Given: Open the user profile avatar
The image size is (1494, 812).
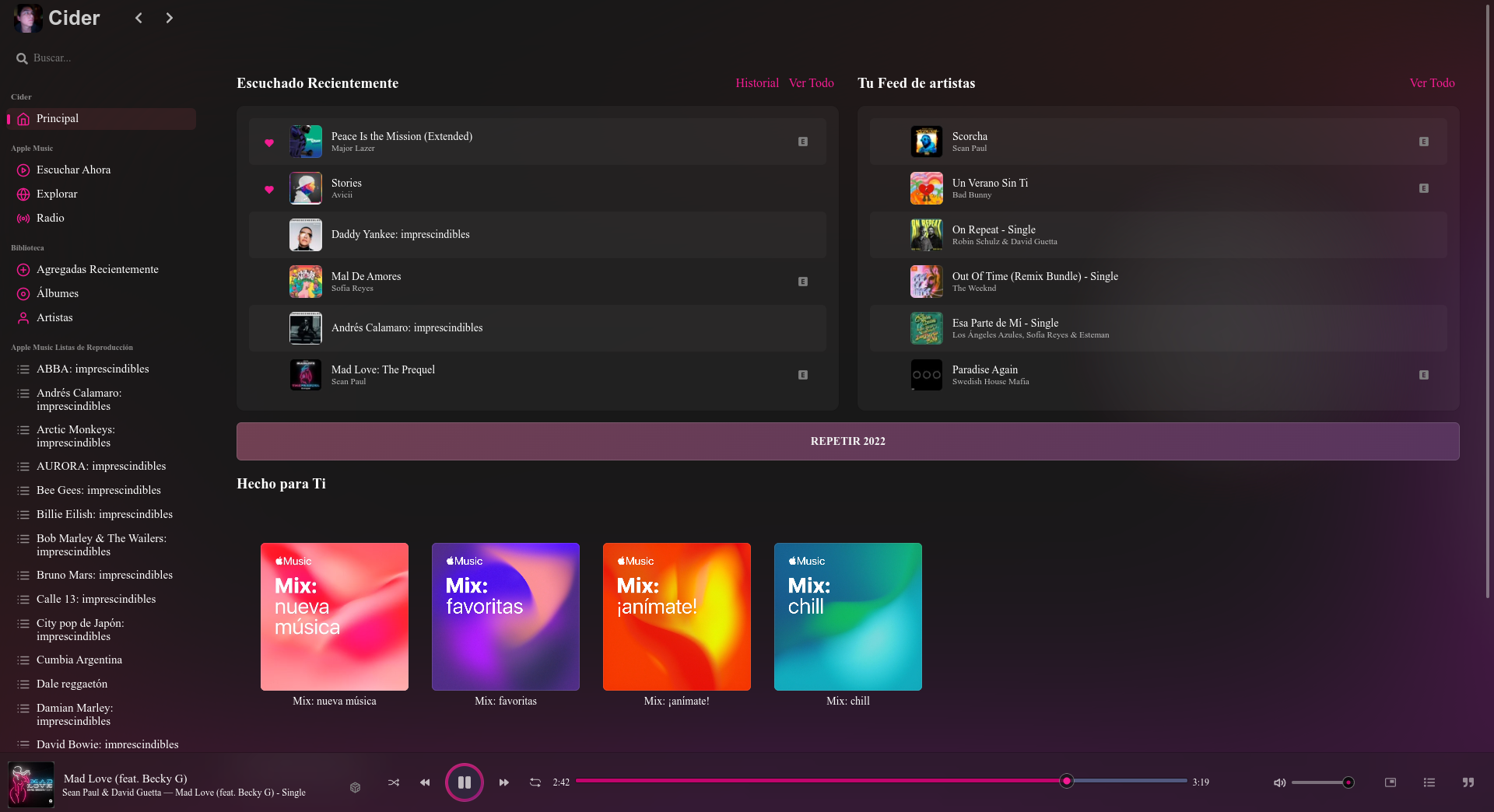Looking at the screenshot, I should [28, 18].
